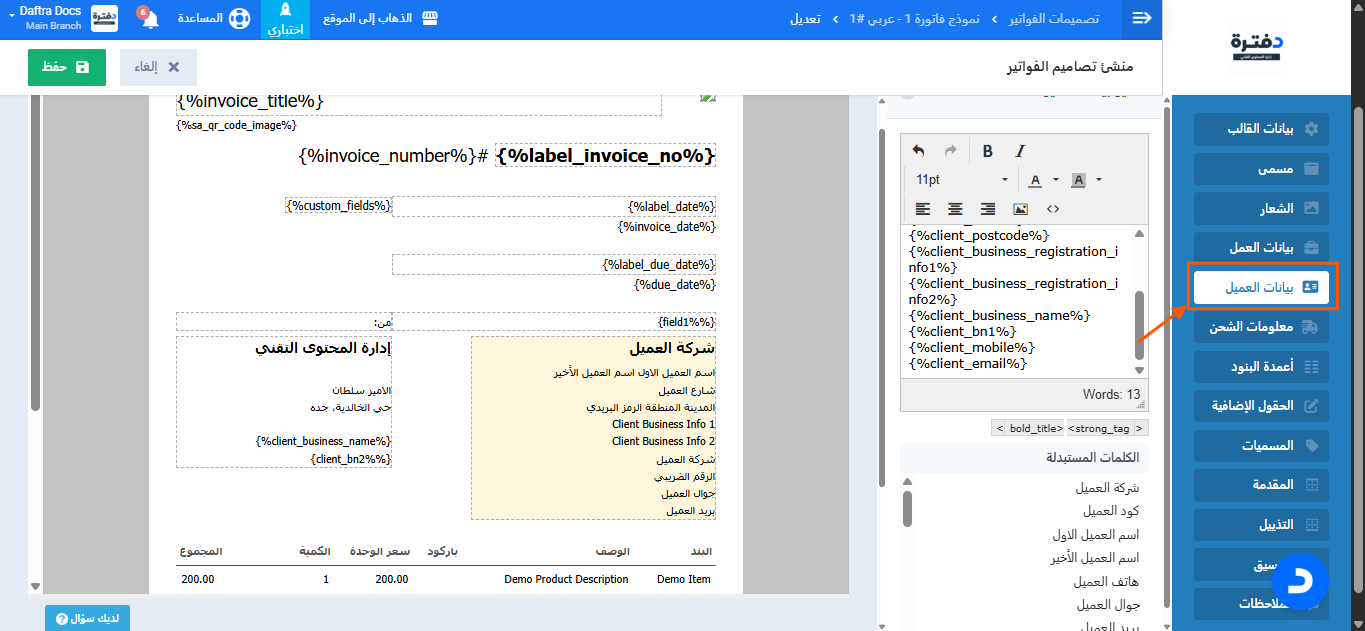The height and width of the screenshot is (631, 1365).
Task: Expand the text color picker arrow
Action: coord(1056,180)
